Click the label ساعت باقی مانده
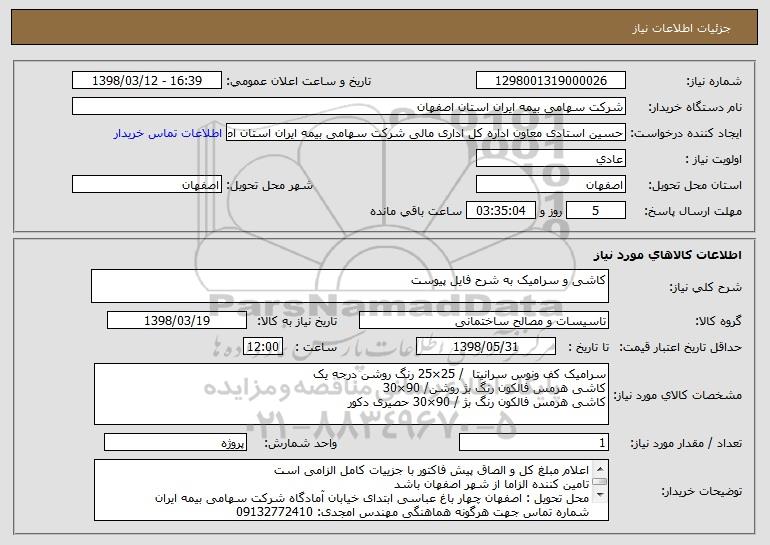The height and width of the screenshot is (545, 770). [x=416, y=211]
